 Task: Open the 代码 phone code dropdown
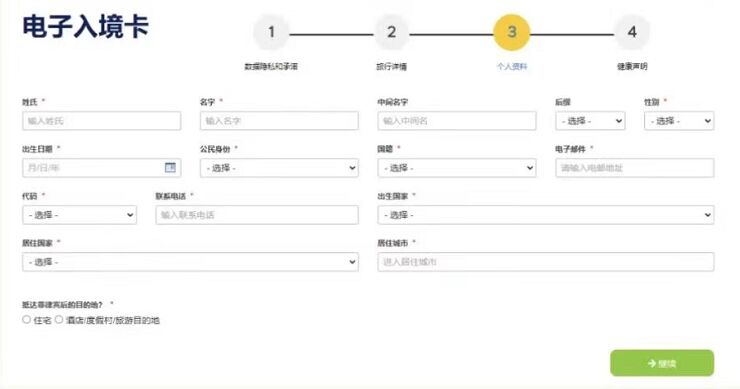79,215
